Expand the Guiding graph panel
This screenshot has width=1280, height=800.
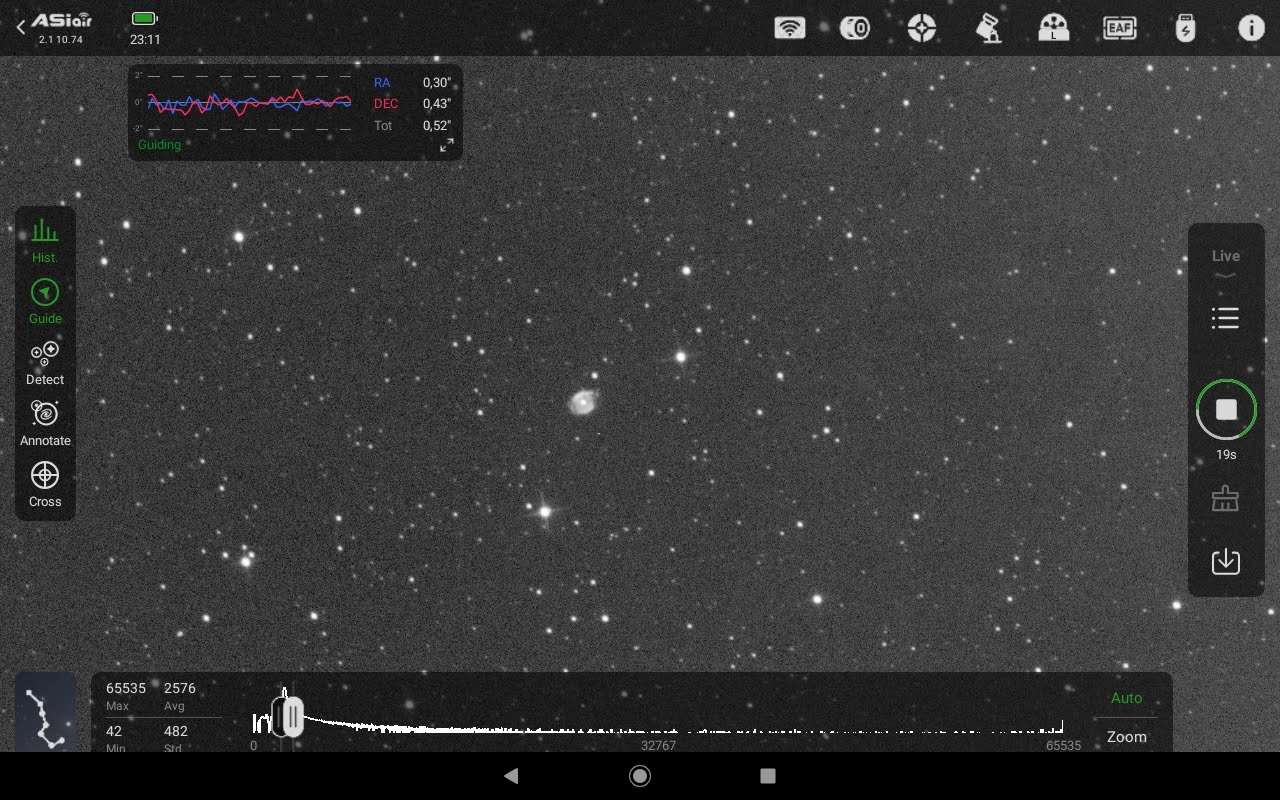(x=446, y=145)
